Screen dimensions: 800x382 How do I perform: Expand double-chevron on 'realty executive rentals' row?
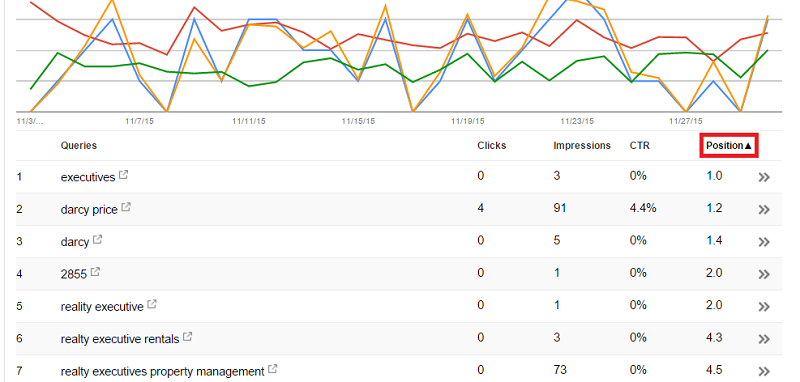tap(764, 339)
